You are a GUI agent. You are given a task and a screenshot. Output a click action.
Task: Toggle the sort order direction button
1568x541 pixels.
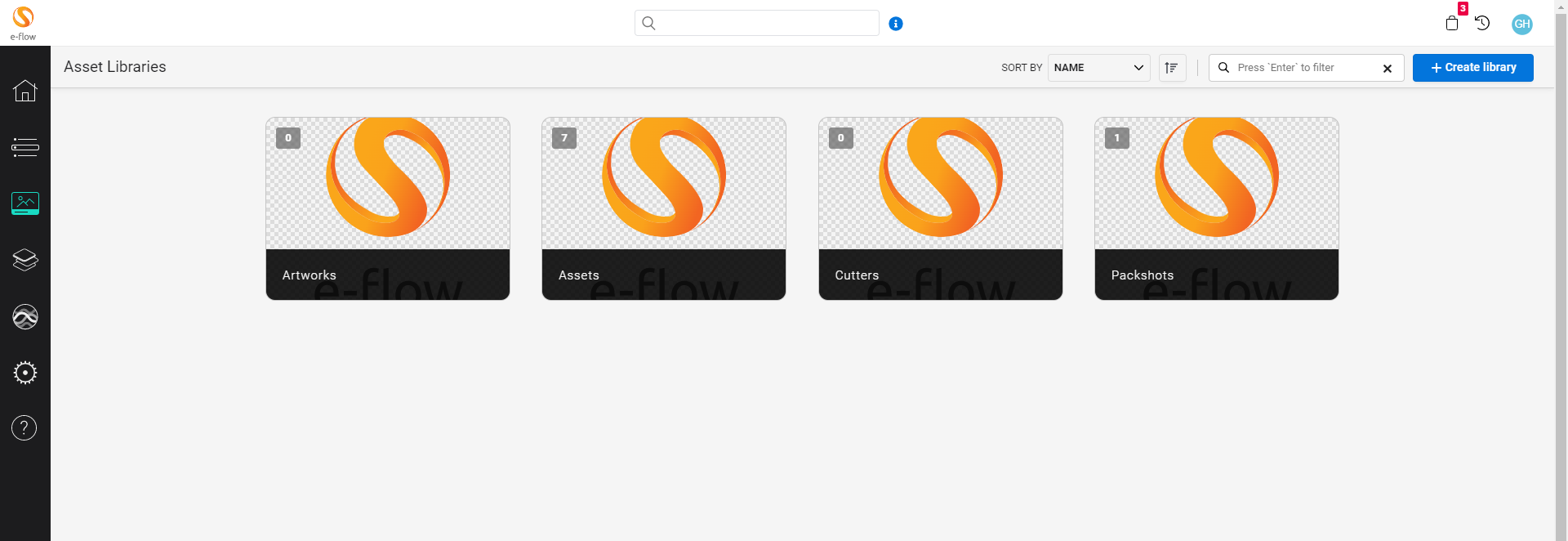point(1172,68)
